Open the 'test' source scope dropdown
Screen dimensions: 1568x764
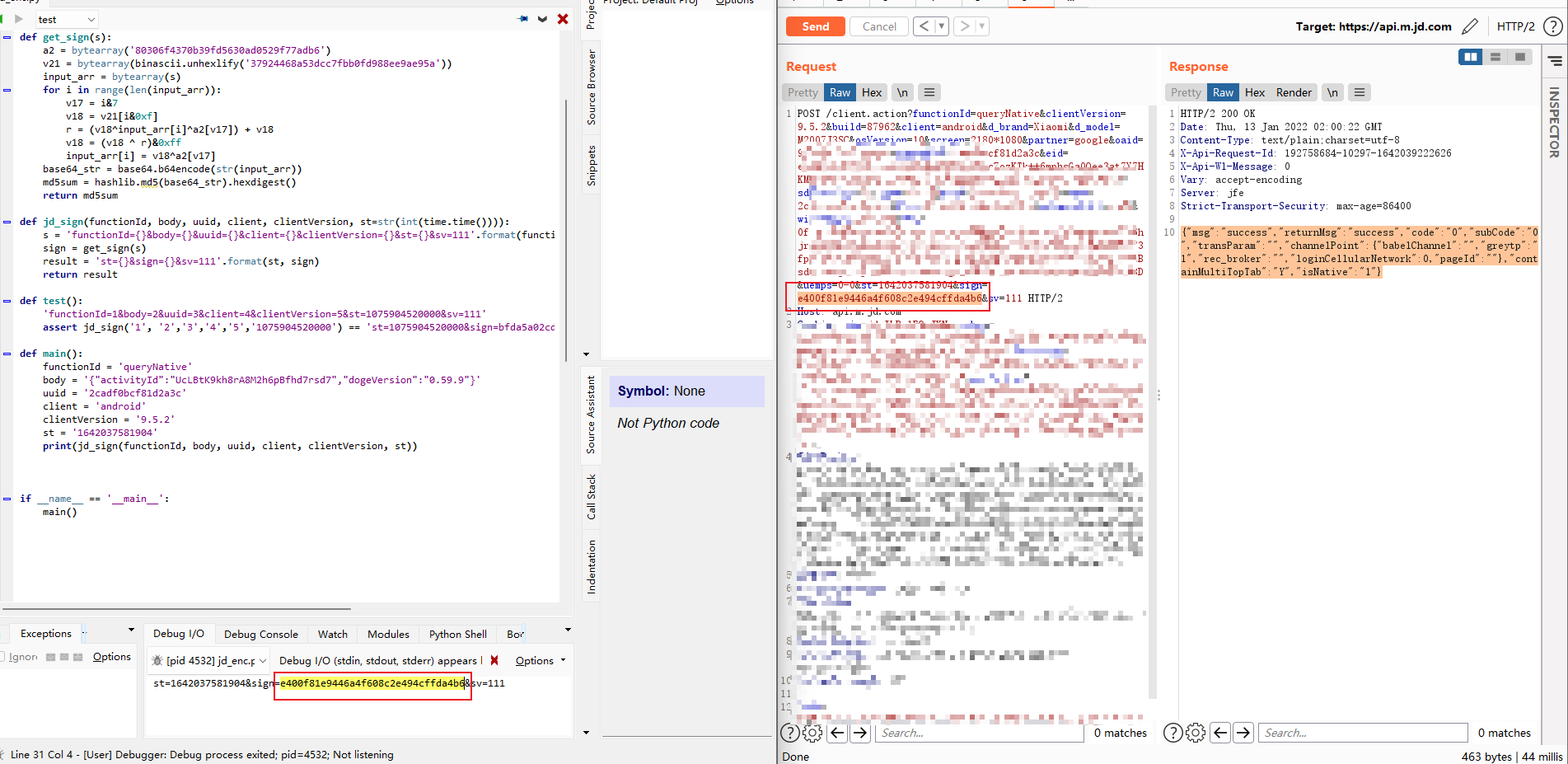[x=66, y=19]
